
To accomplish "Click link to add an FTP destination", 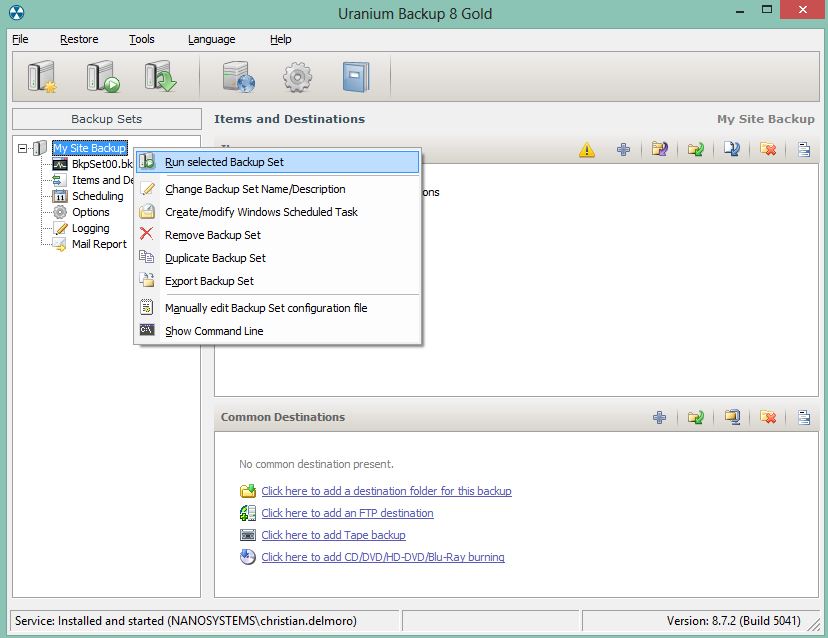I will pos(347,513).
